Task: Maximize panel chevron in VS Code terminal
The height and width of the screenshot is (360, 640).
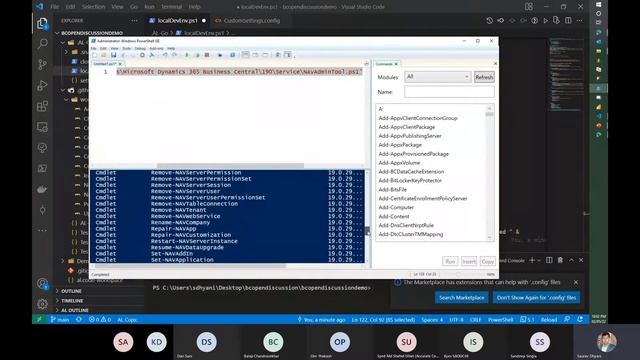Action: (571, 260)
